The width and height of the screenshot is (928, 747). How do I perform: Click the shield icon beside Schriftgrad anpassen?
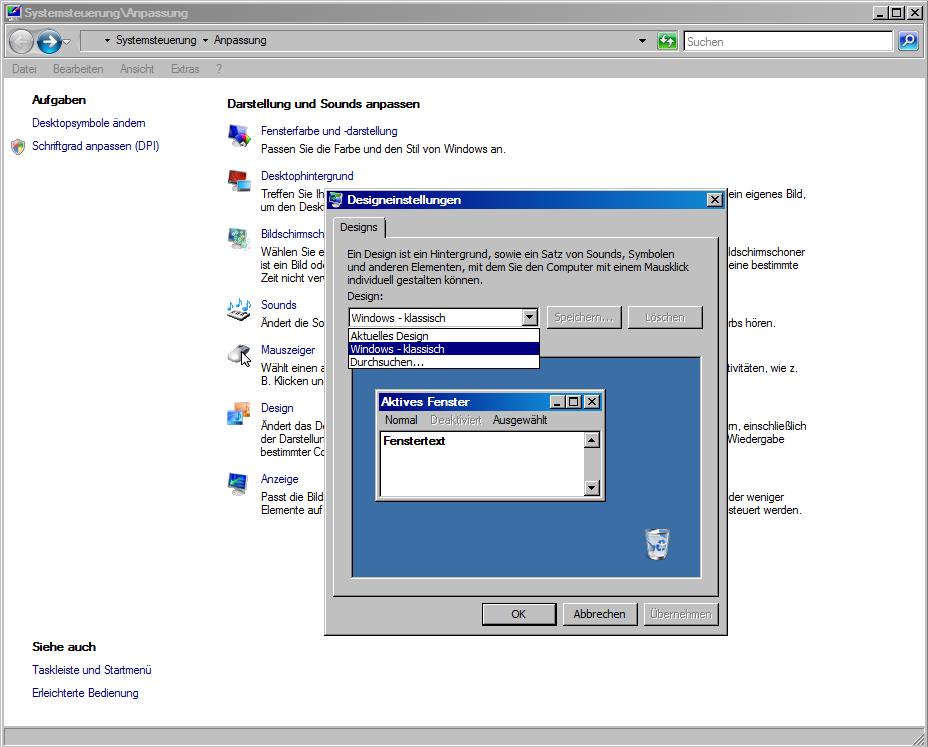(18, 146)
